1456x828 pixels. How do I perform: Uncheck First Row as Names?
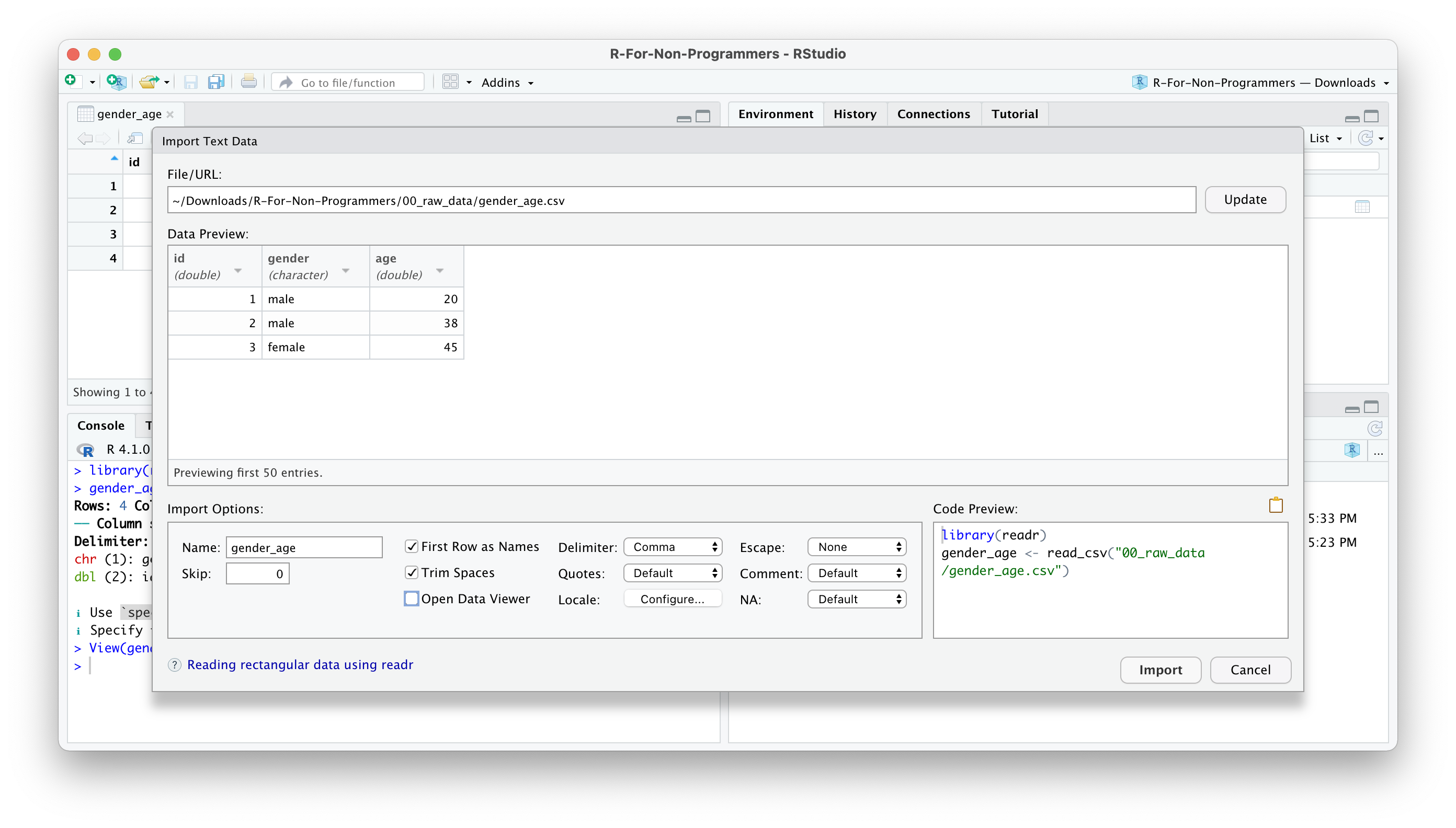pyautogui.click(x=412, y=546)
